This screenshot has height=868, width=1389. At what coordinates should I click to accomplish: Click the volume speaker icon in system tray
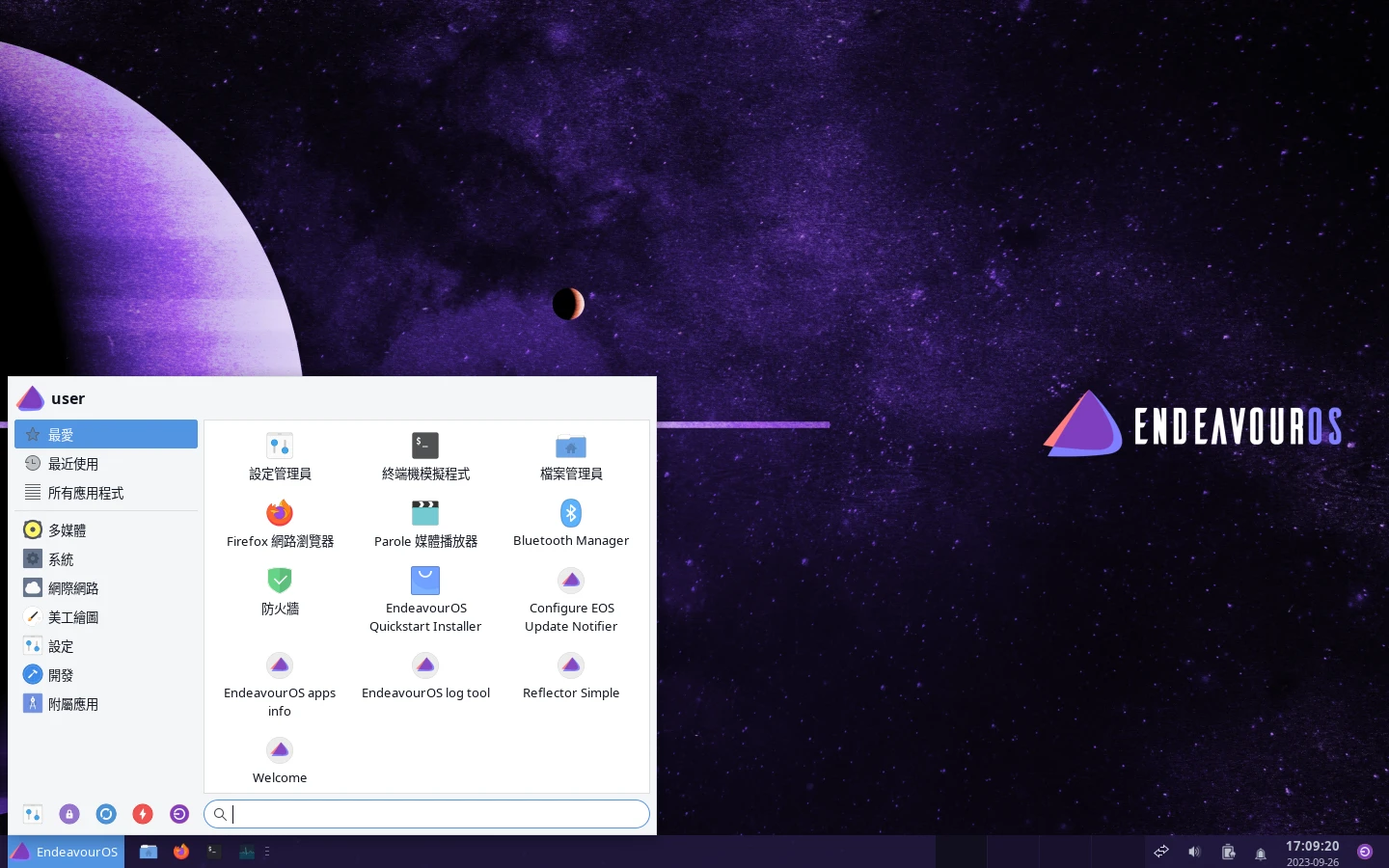pyautogui.click(x=1194, y=852)
